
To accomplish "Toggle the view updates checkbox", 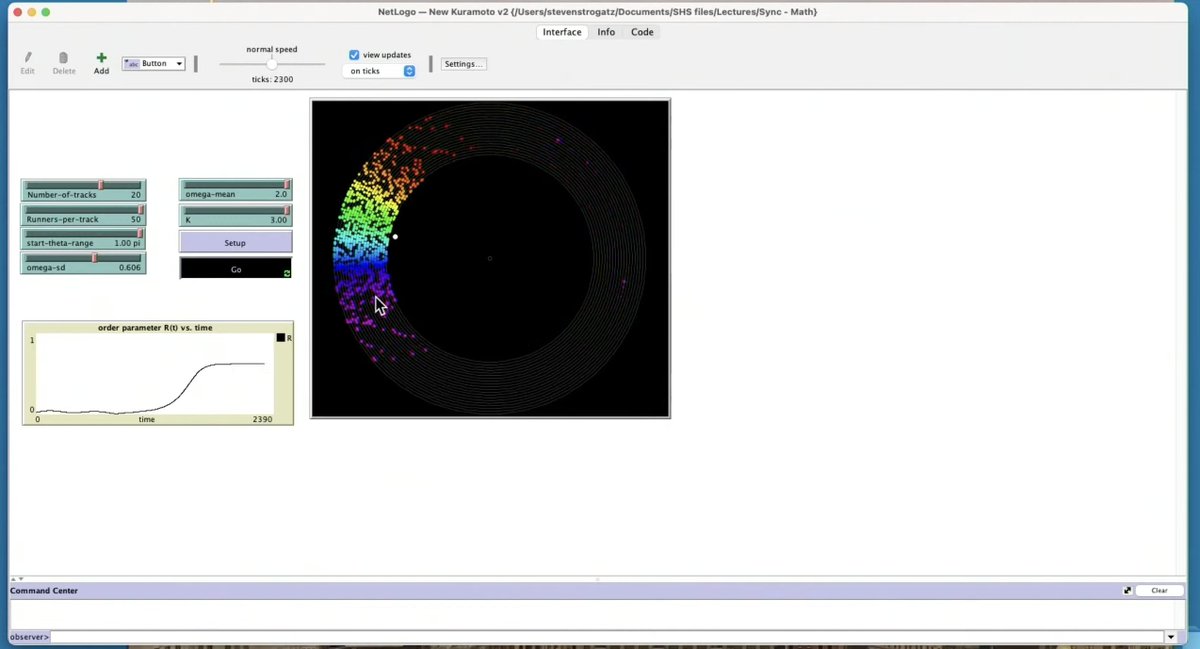I will pos(354,55).
